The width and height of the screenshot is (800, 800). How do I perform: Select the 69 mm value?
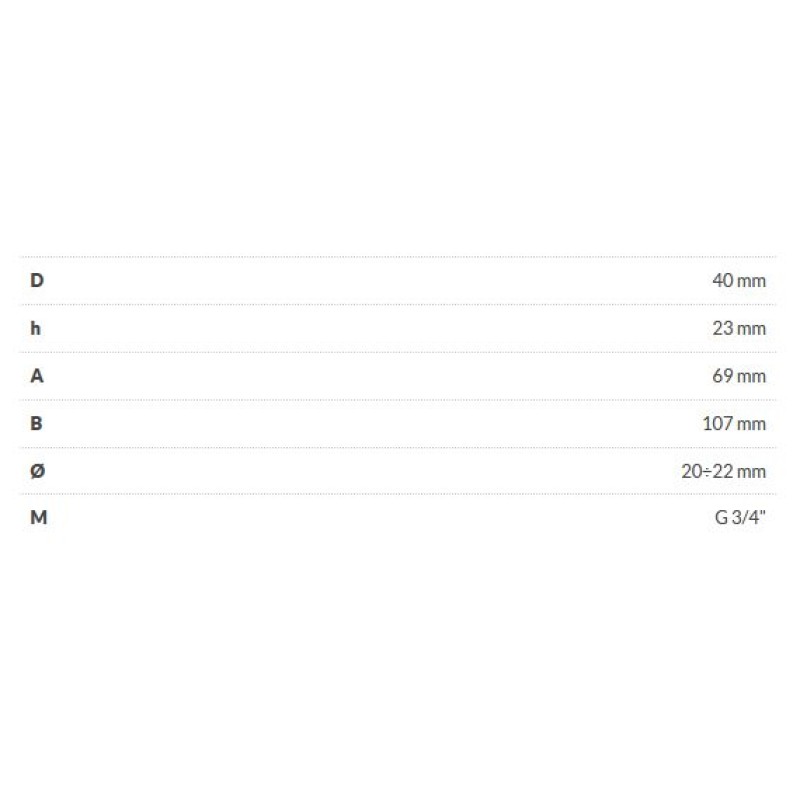coord(739,376)
